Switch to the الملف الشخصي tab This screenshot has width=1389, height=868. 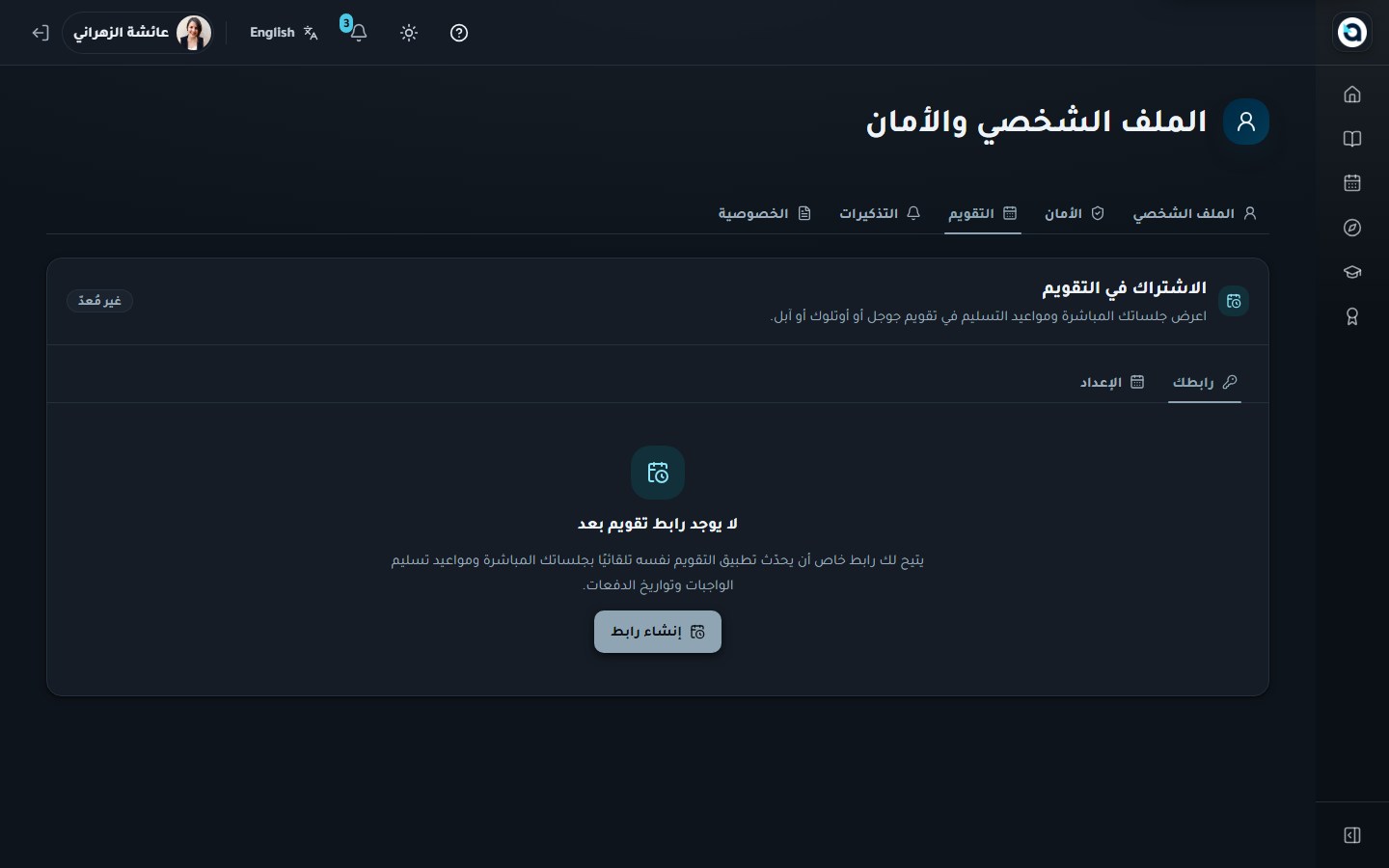tap(1194, 213)
